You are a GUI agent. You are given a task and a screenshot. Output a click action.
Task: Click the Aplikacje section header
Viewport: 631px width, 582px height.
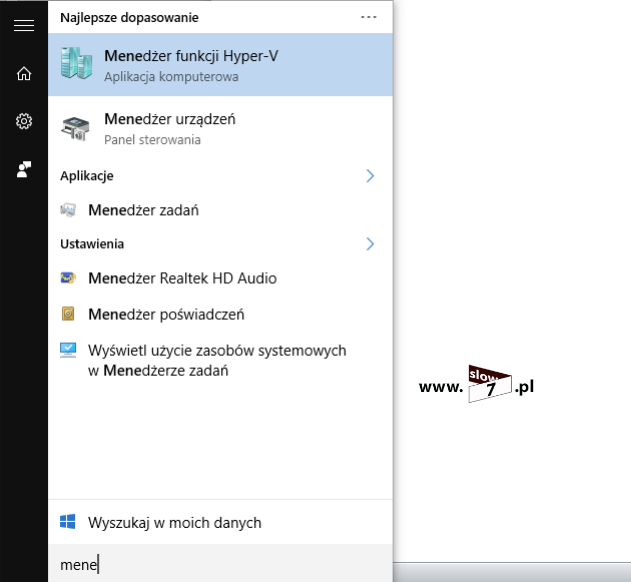[x=87, y=176]
